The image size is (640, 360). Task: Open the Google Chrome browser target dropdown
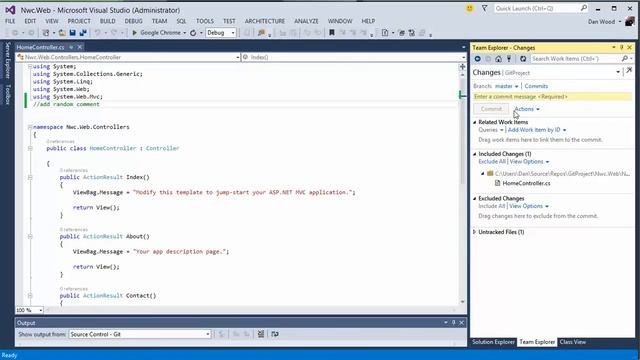184,33
